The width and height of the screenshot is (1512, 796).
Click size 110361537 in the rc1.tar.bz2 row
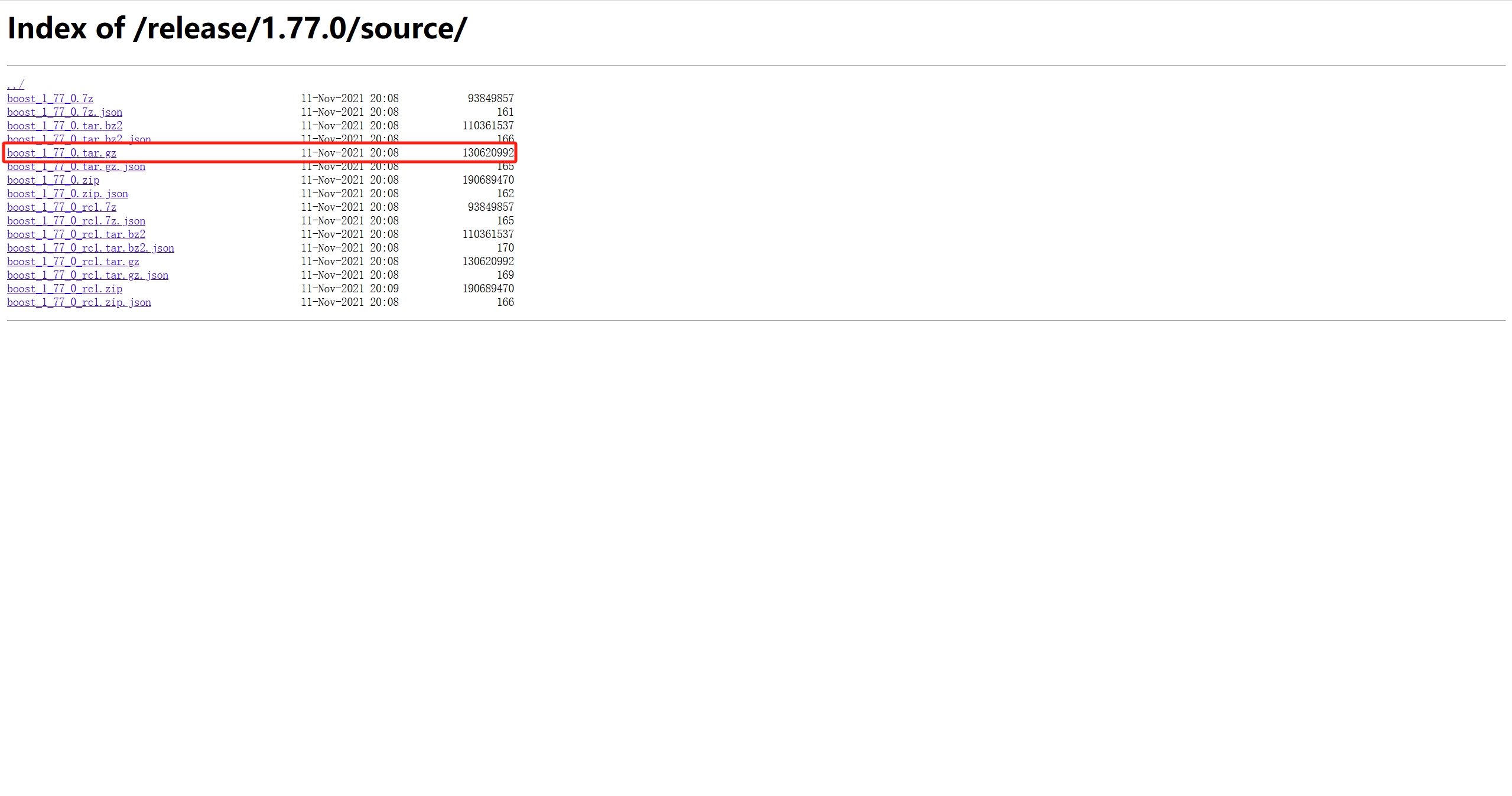click(x=488, y=234)
